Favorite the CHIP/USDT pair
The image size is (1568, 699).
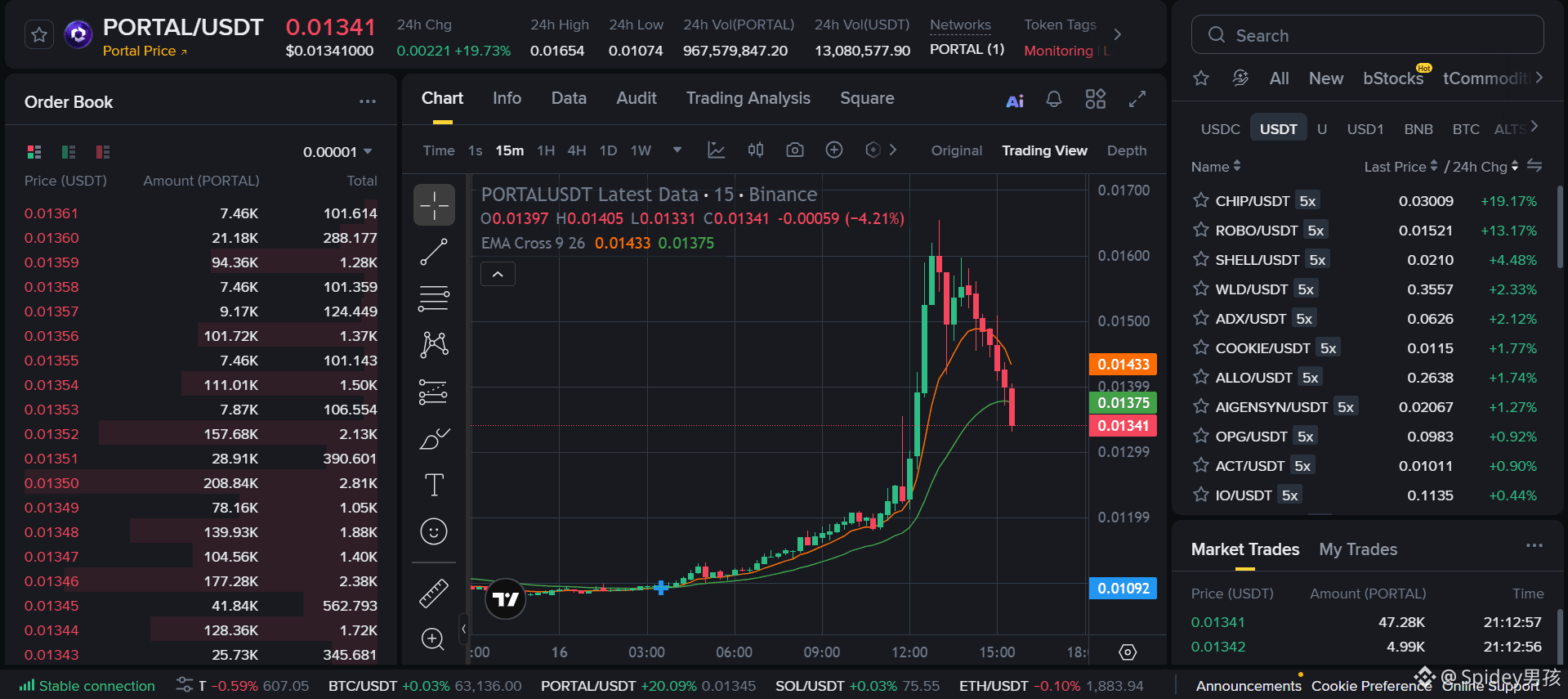1200,200
